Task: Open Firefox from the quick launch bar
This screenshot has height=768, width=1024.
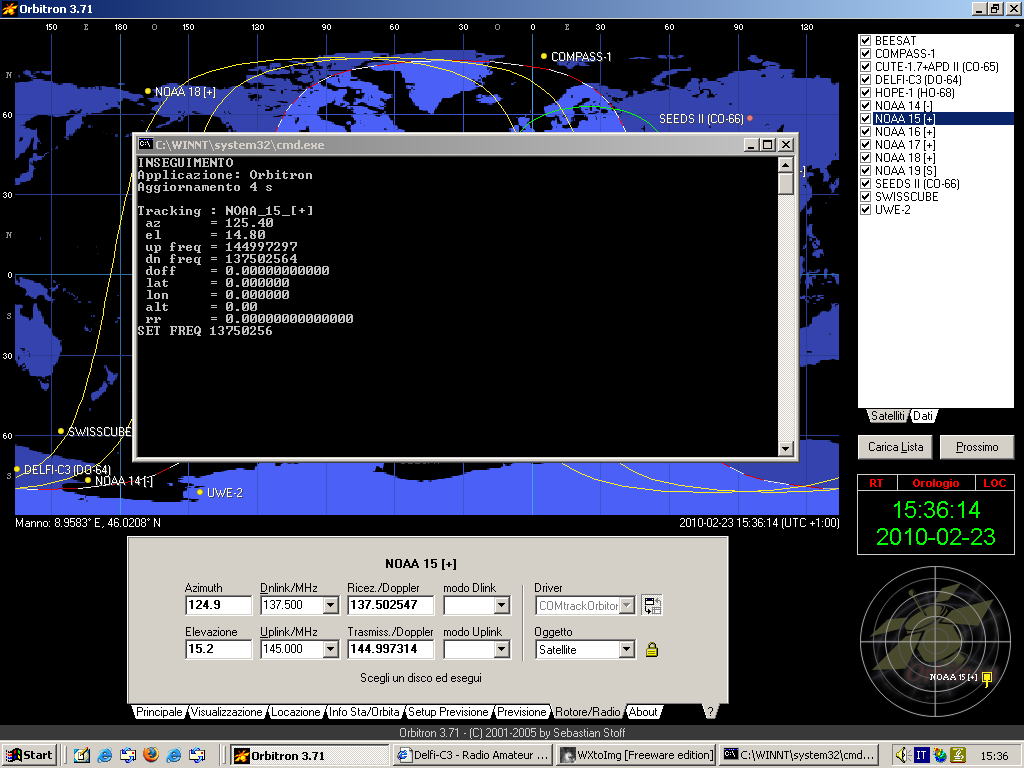Action: [x=151, y=755]
